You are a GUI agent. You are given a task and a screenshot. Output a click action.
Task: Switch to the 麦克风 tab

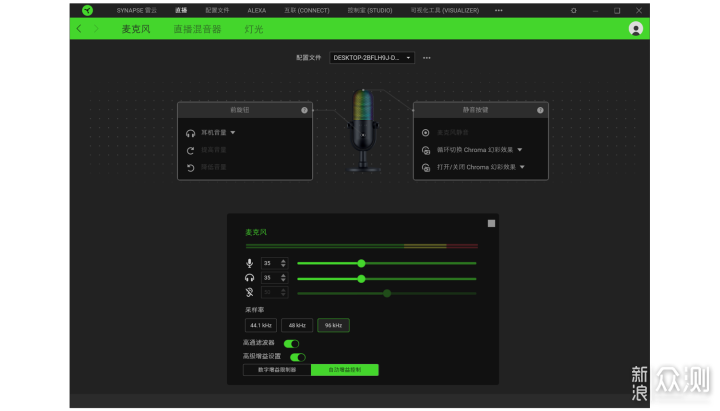[x=136, y=29]
